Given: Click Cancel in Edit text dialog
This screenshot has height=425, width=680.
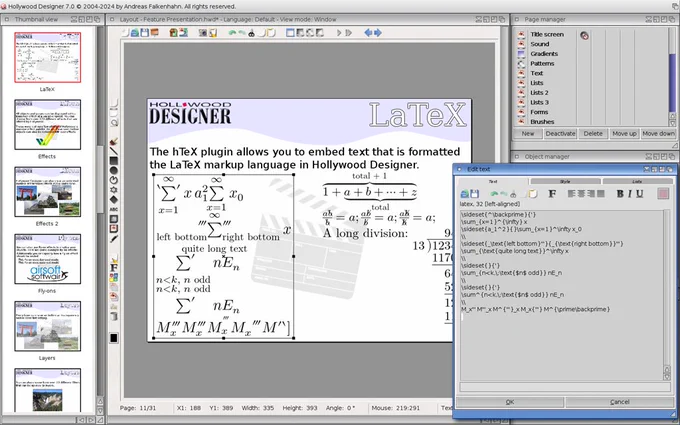Looking at the screenshot, I should 619,402.
